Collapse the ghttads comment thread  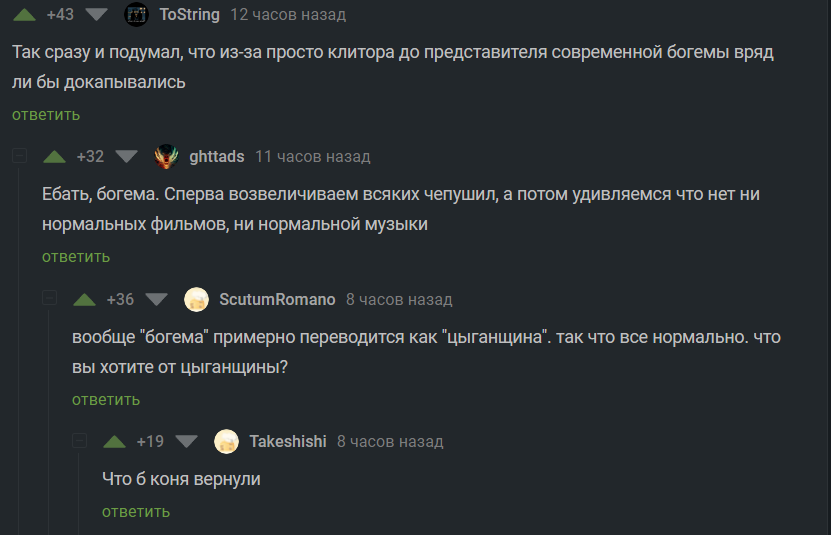20,157
